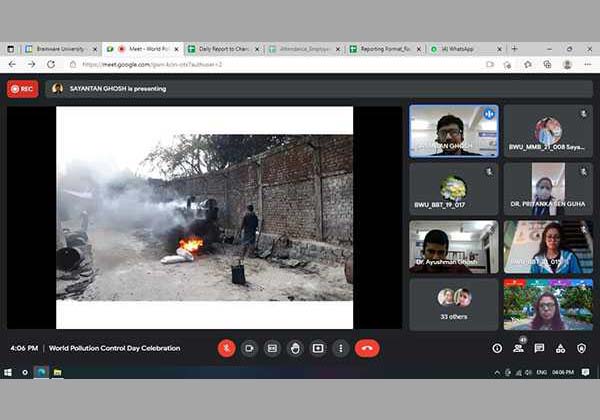Unmute the microphone in the call bar

tap(227, 348)
